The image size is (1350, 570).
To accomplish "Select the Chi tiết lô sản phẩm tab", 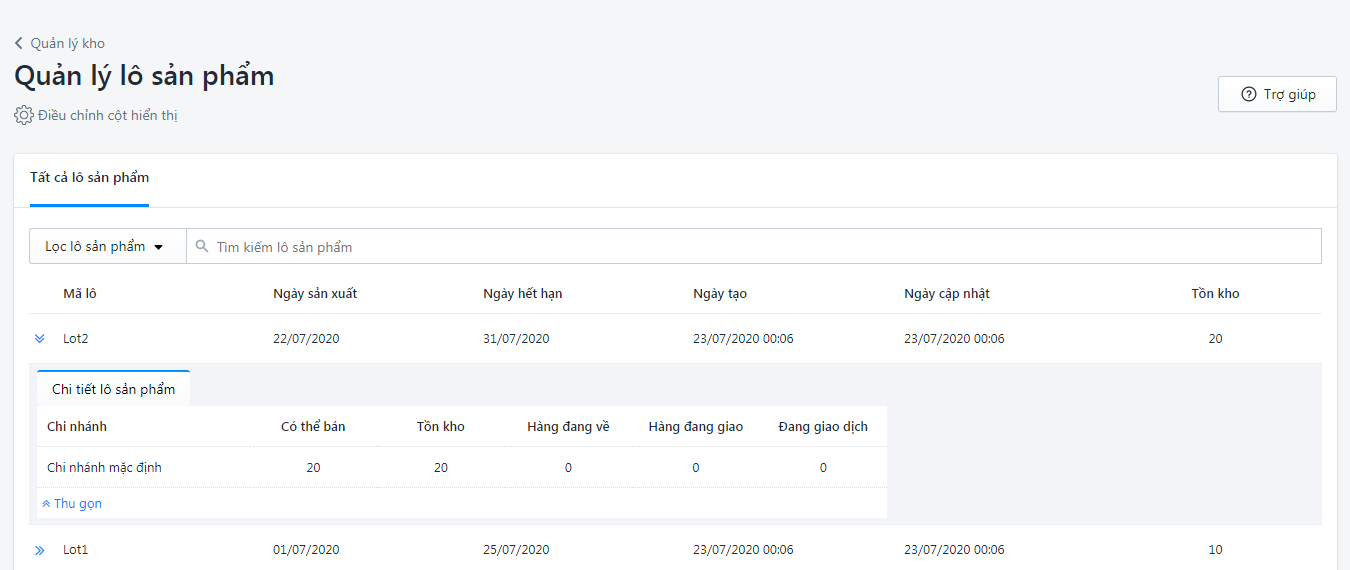I will [x=113, y=389].
